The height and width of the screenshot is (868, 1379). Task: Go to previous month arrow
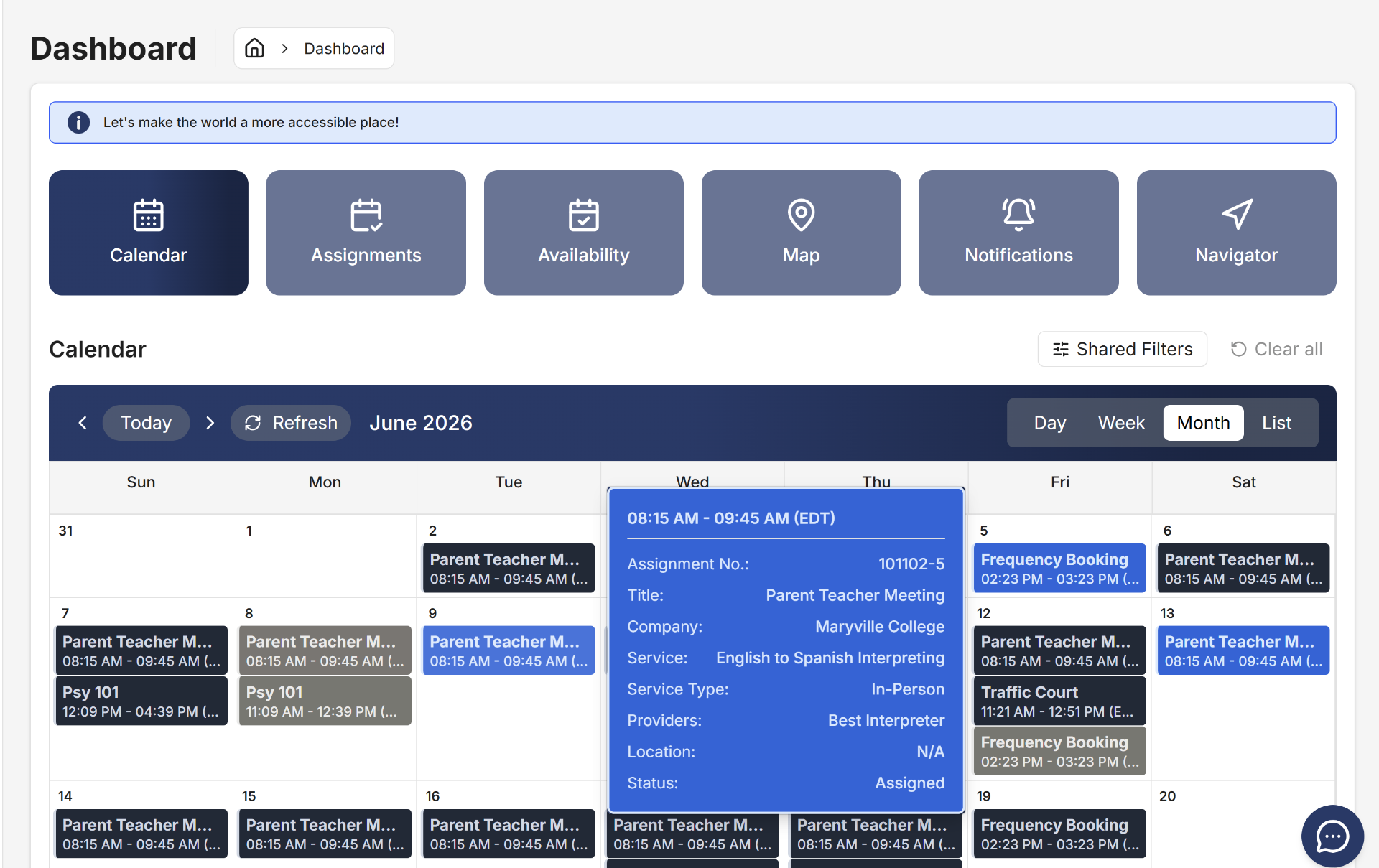point(83,423)
